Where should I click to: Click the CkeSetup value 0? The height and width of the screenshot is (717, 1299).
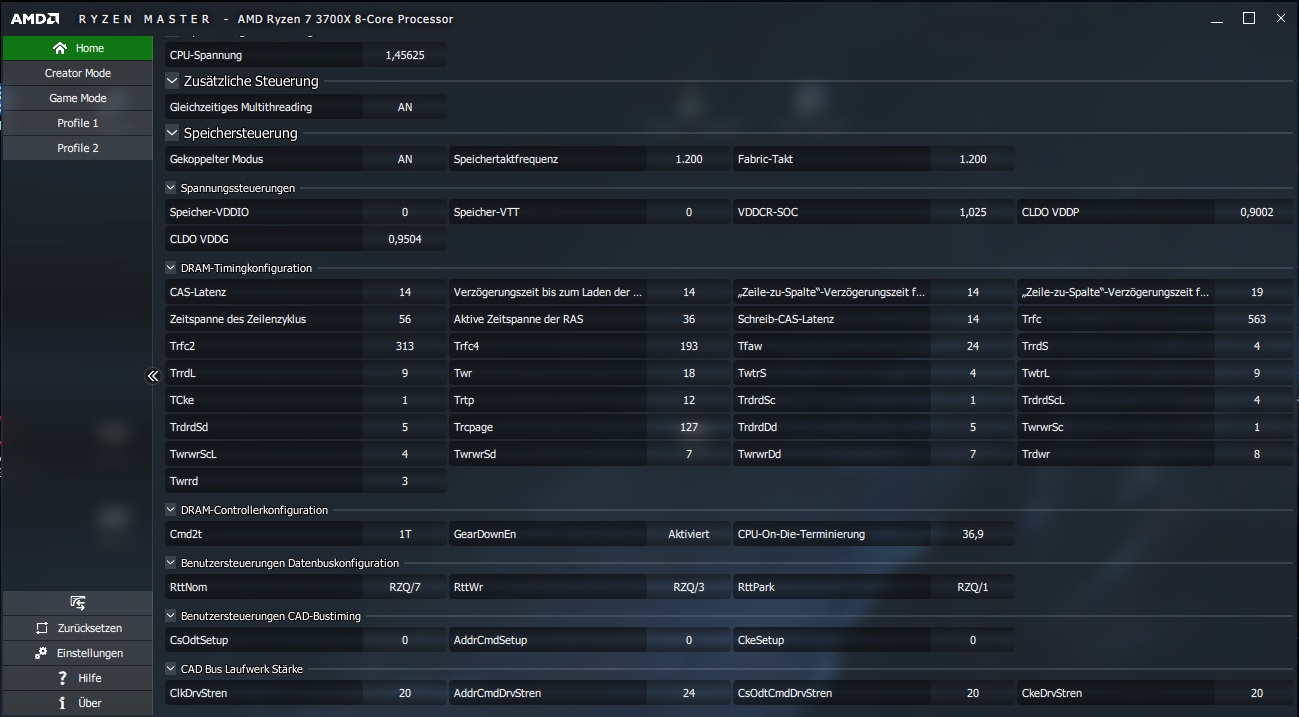[x=973, y=640]
